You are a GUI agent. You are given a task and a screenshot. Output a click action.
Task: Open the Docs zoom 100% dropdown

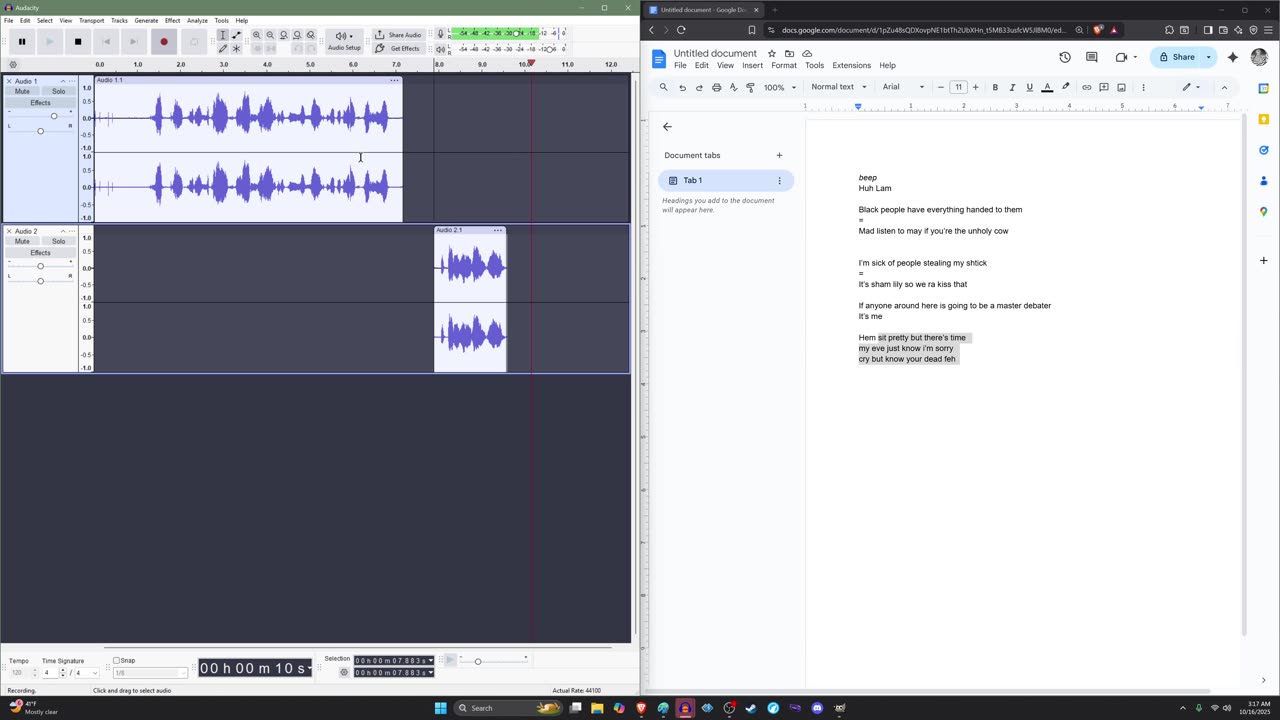click(x=778, y=88)
